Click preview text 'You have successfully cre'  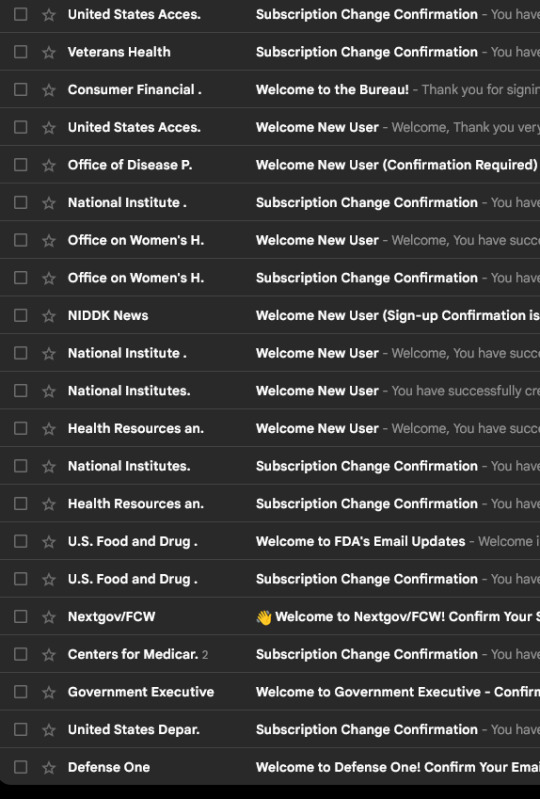coord(465,391)
